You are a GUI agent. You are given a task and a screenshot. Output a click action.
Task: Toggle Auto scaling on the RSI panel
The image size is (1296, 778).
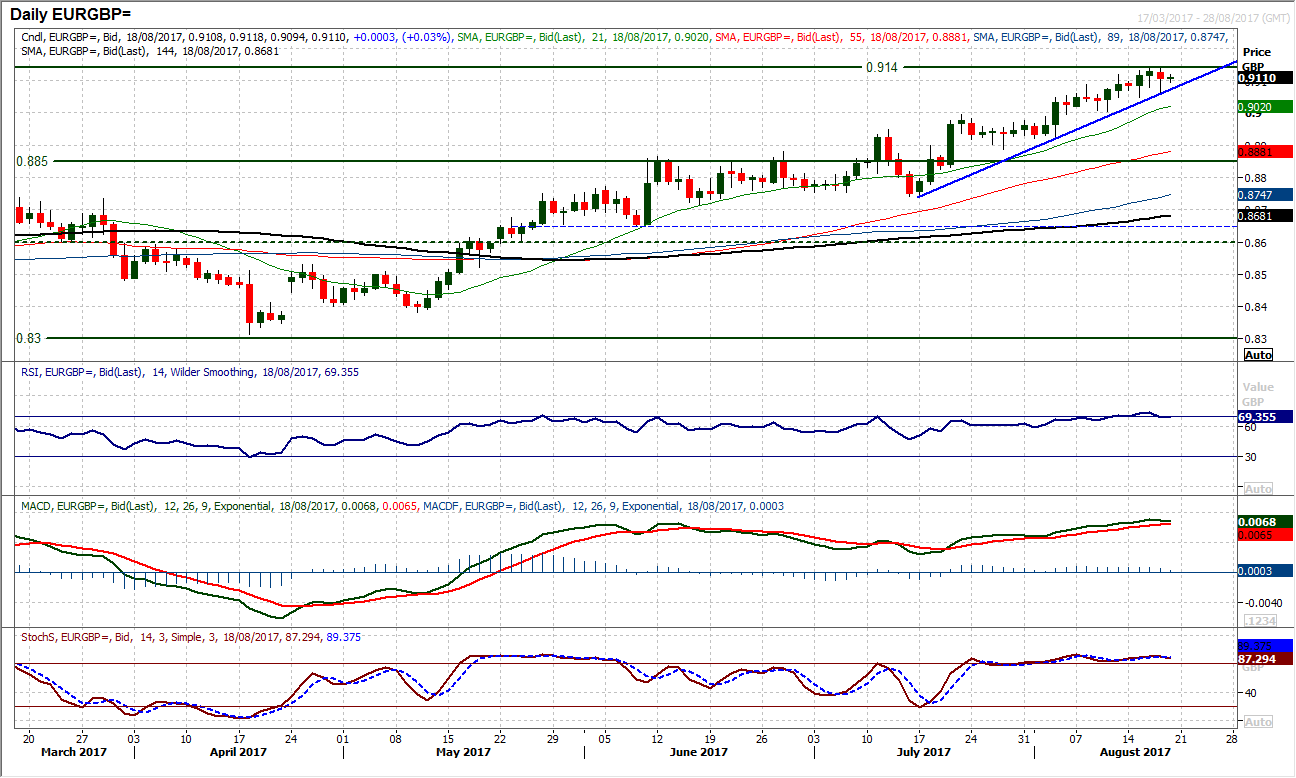(x=1258, y=489)
